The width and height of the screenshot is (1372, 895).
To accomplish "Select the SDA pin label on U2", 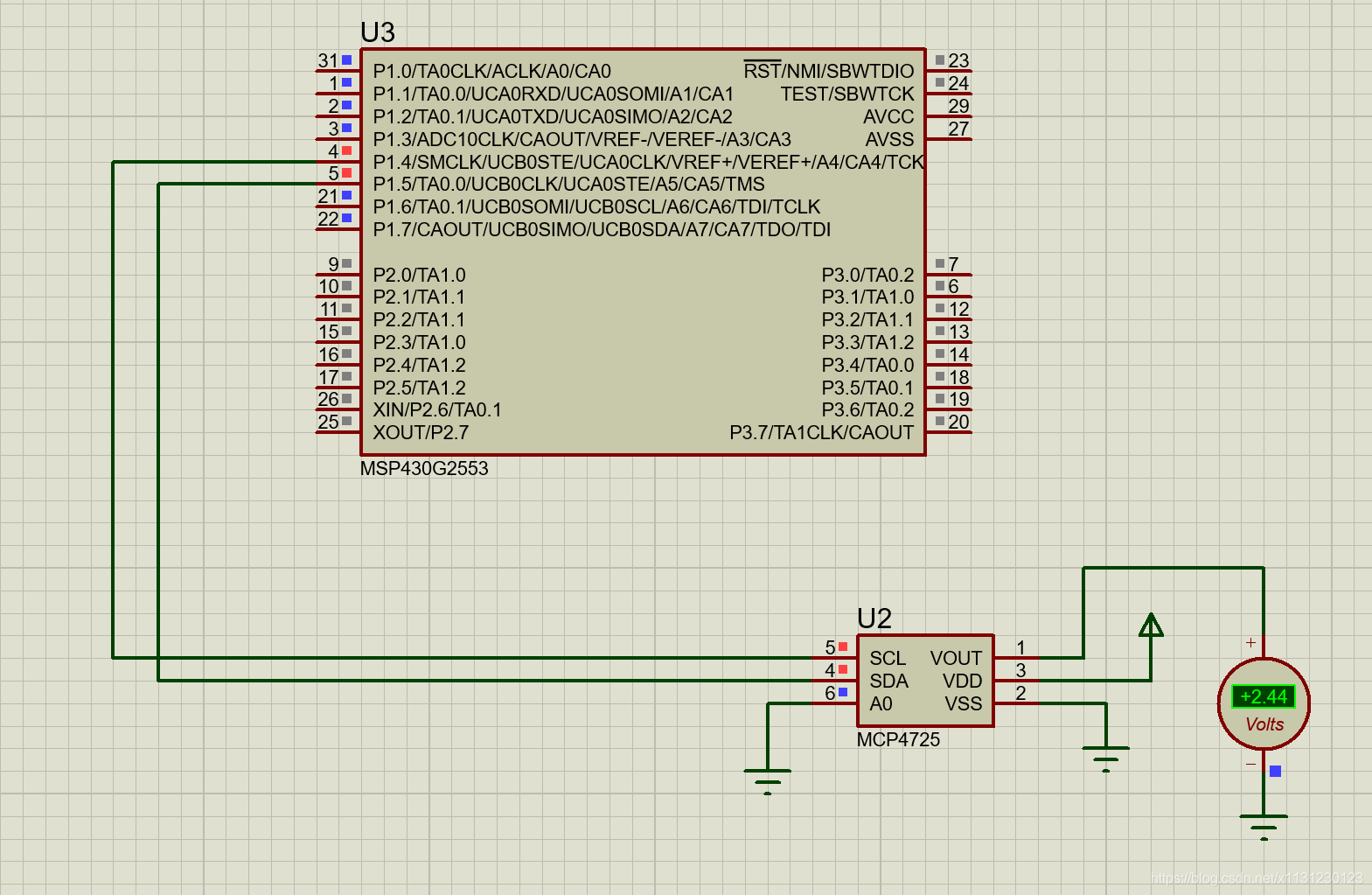I will click(888, 681).
